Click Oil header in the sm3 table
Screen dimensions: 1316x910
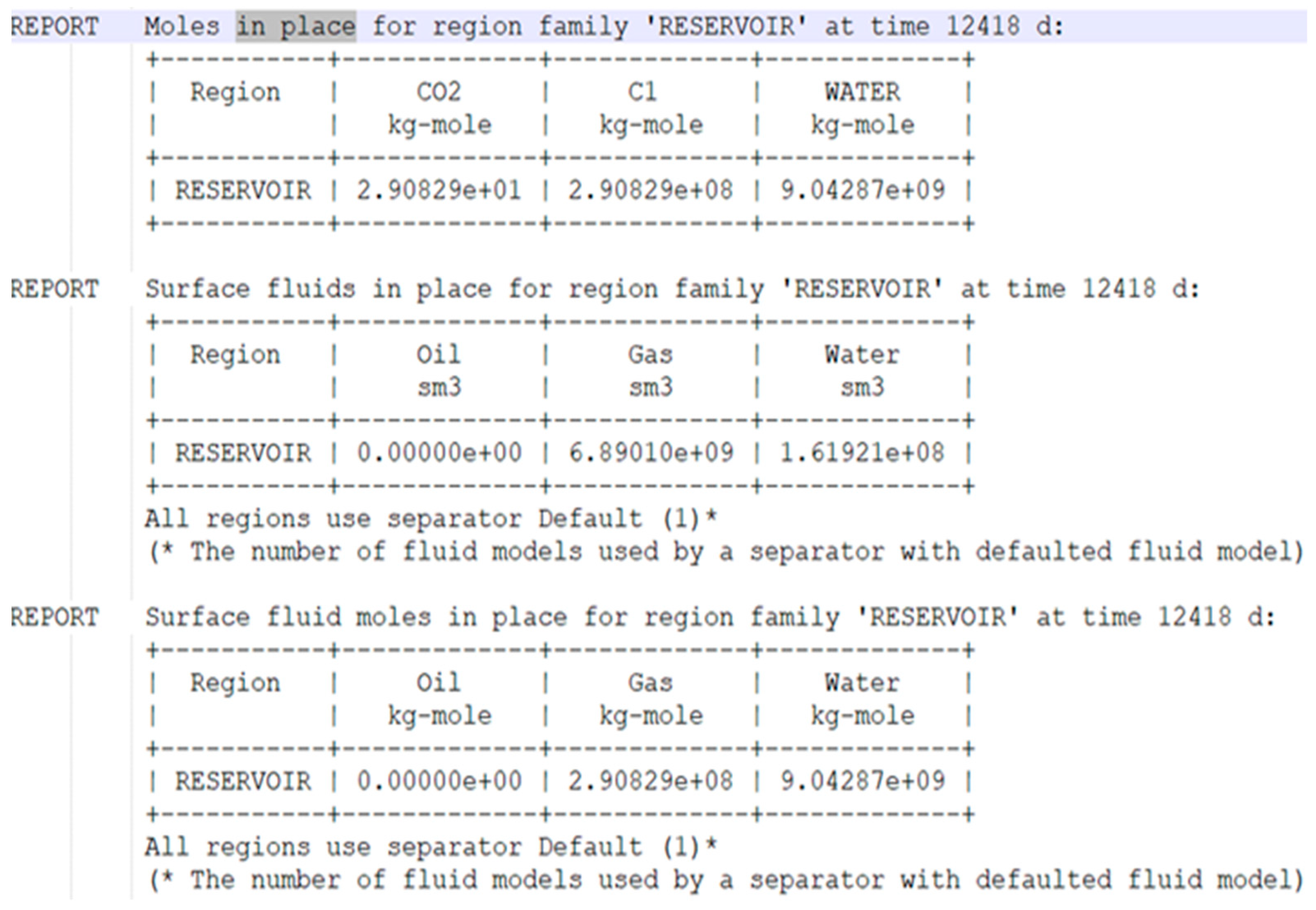(438, 355)
